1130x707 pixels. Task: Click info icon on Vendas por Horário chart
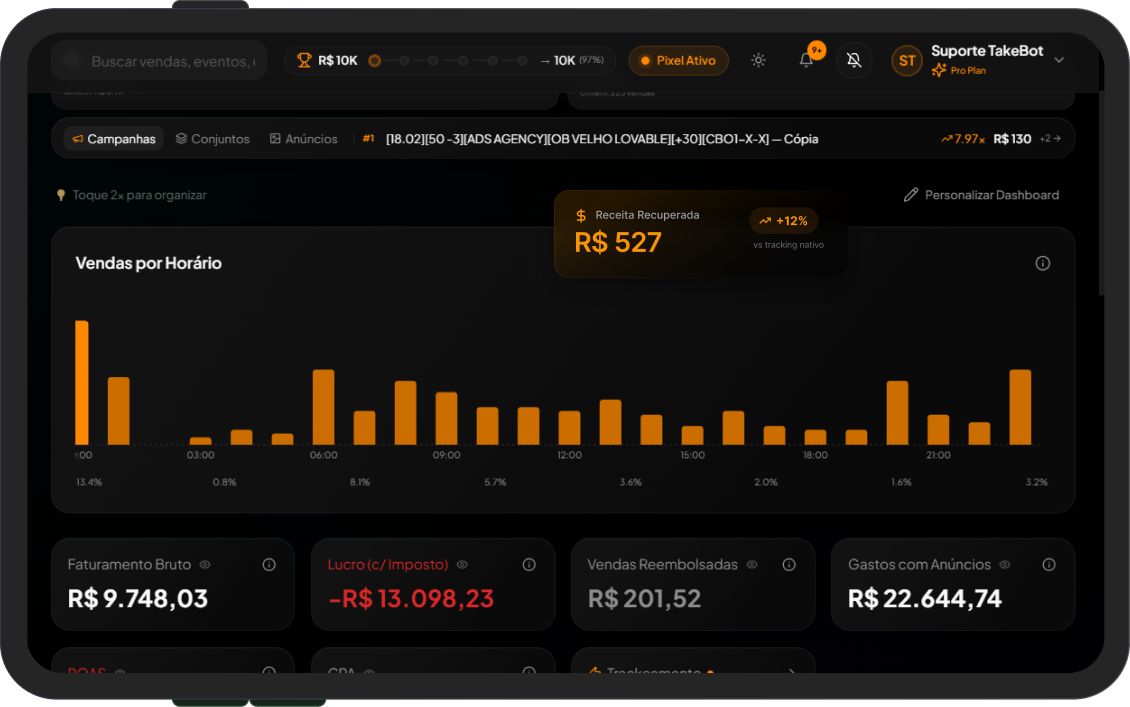click(x=1042, y=263)
